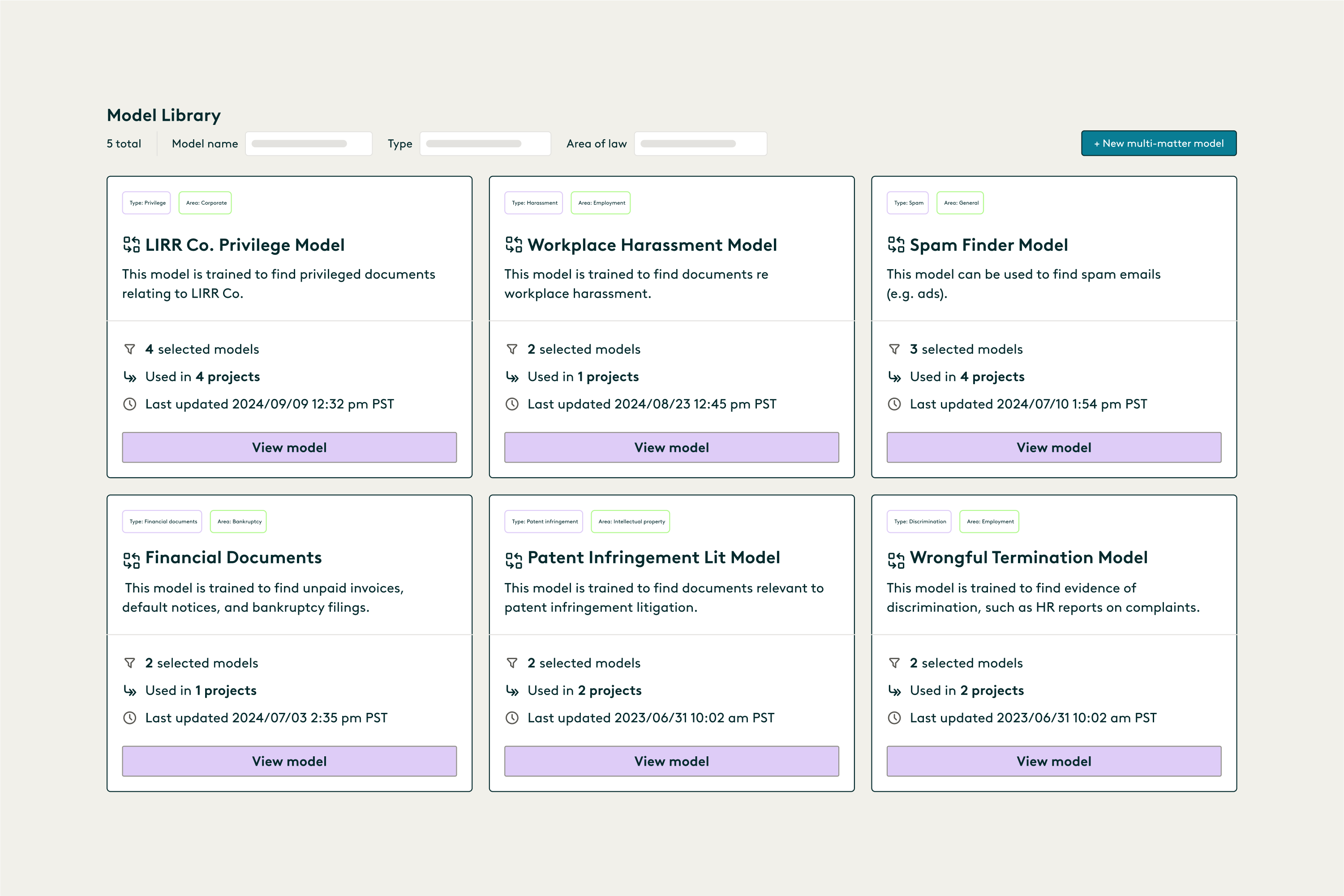Open the Area of law filter
This screenshot has height=896, width=1344.
pos(700,143)
